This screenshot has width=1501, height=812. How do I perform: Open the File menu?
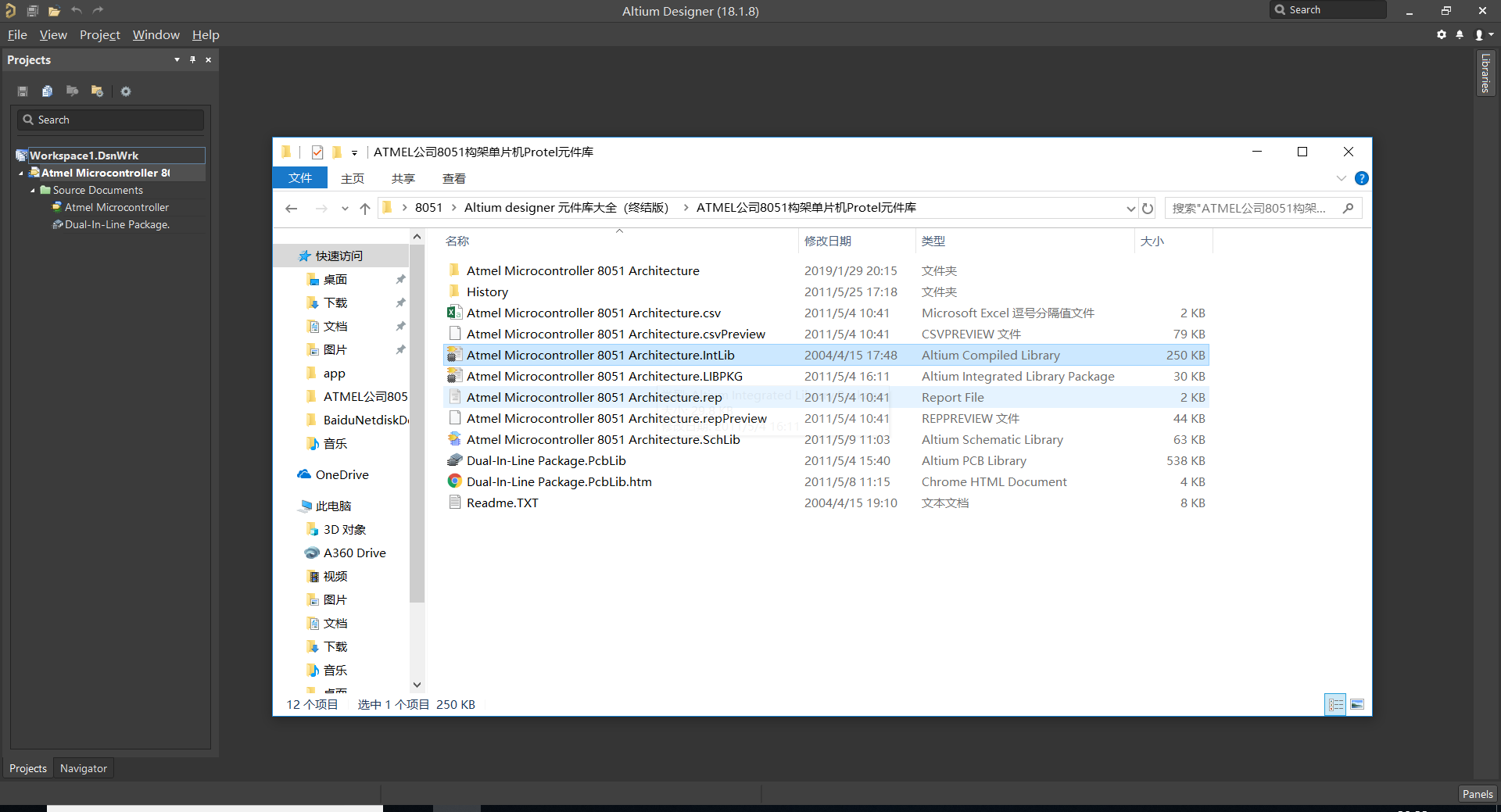click(x=17, y=34)
